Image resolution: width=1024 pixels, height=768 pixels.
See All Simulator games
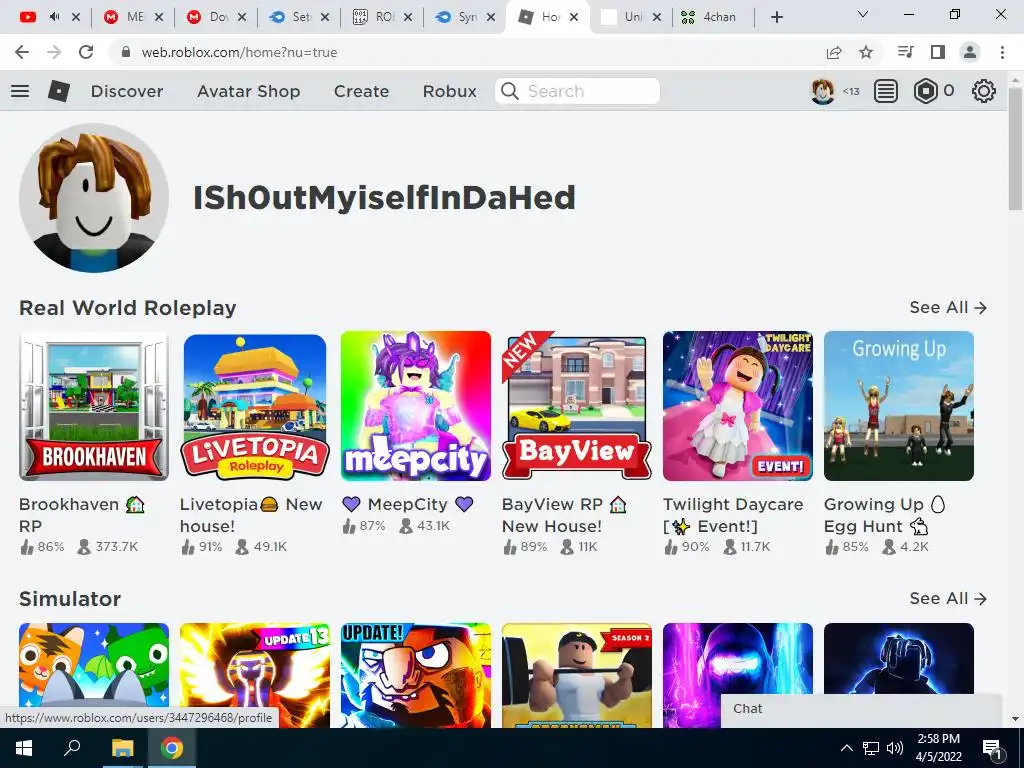click(x=948, y=598)
